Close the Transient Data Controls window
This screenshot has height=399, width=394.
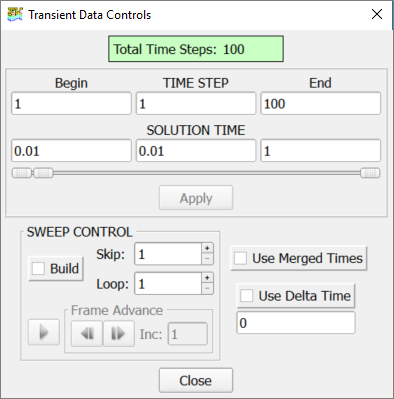377,14
